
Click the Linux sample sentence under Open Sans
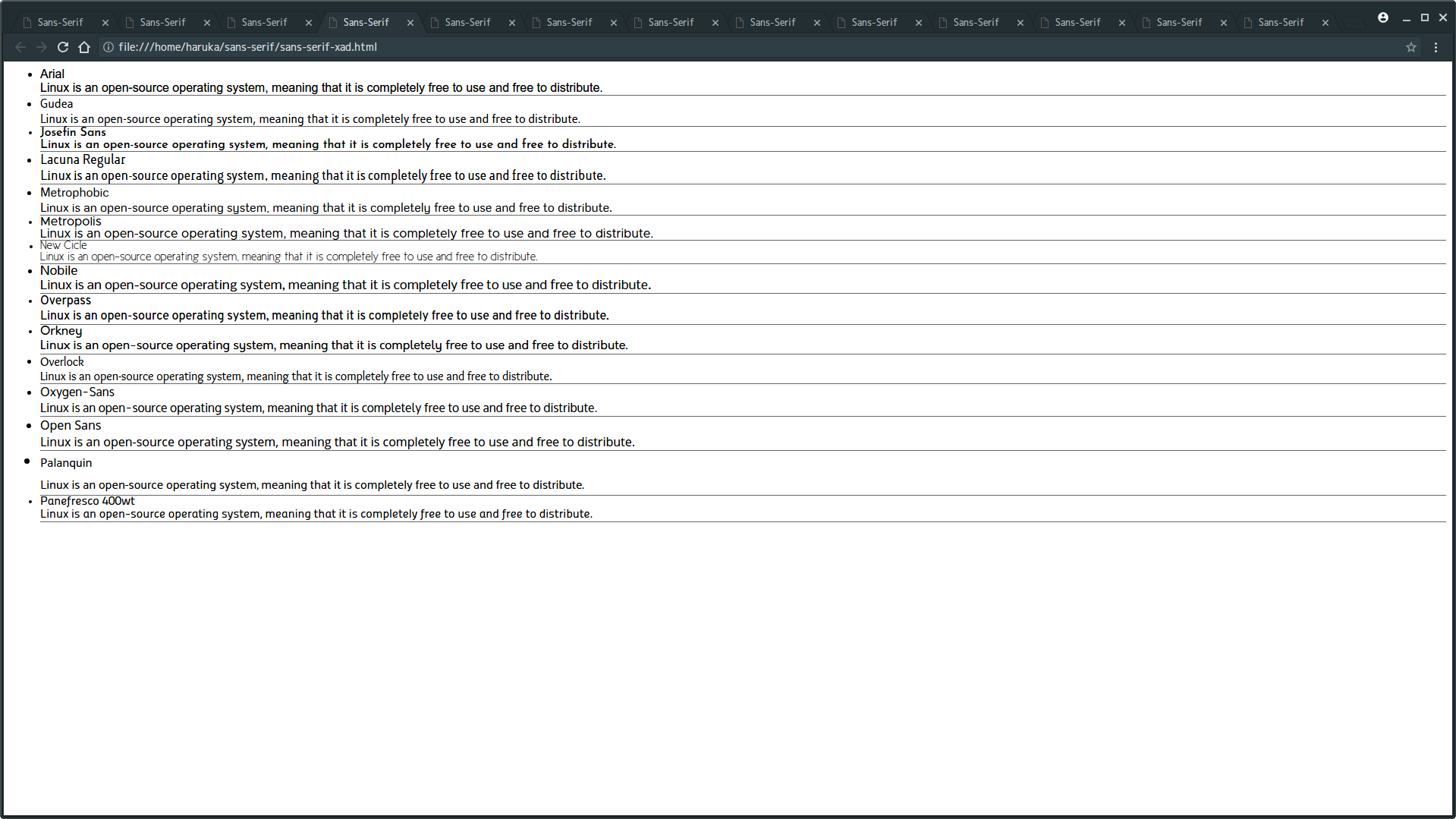338,443
